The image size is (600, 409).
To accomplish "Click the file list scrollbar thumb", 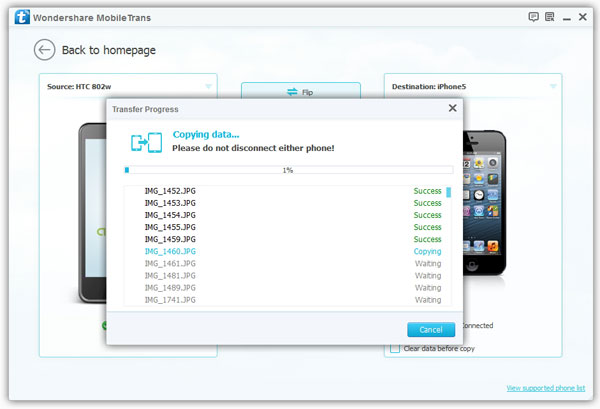I will pyautogui.click(x=448, y=192).
